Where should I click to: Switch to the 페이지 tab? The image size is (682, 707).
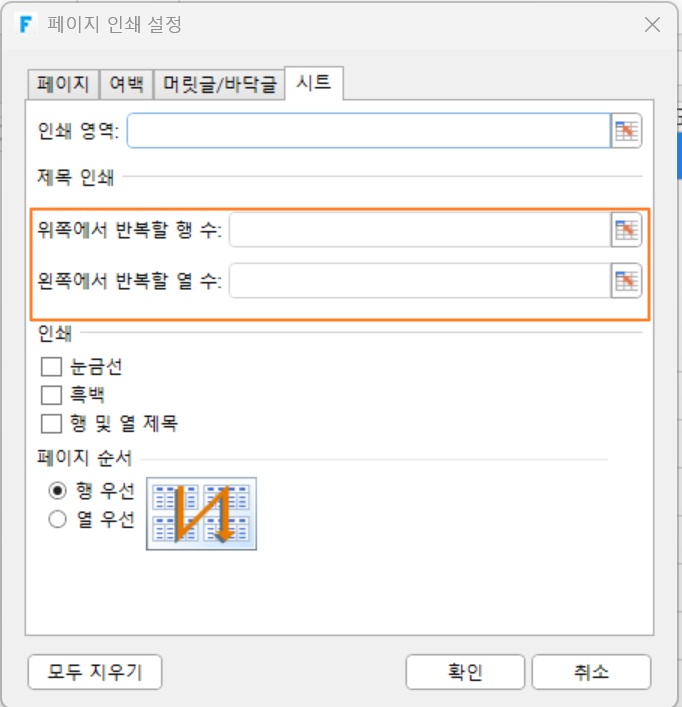[63, 84]
